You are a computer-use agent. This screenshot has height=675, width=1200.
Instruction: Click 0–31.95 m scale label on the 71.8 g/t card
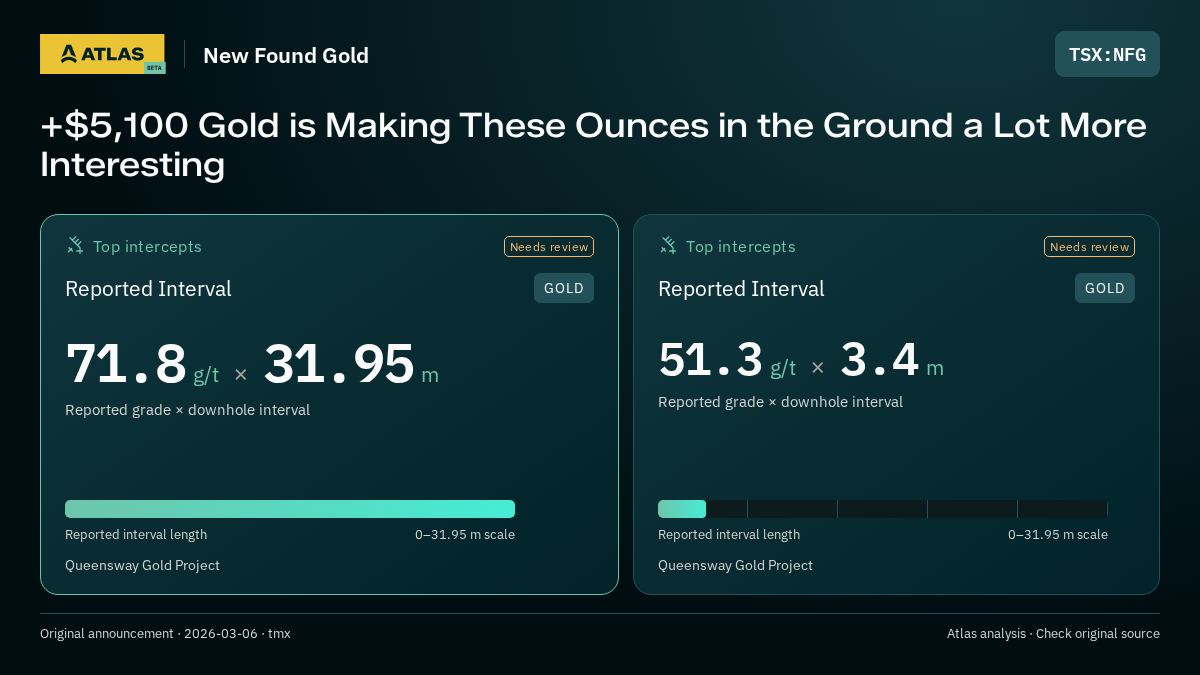click(x=465, y=534)
